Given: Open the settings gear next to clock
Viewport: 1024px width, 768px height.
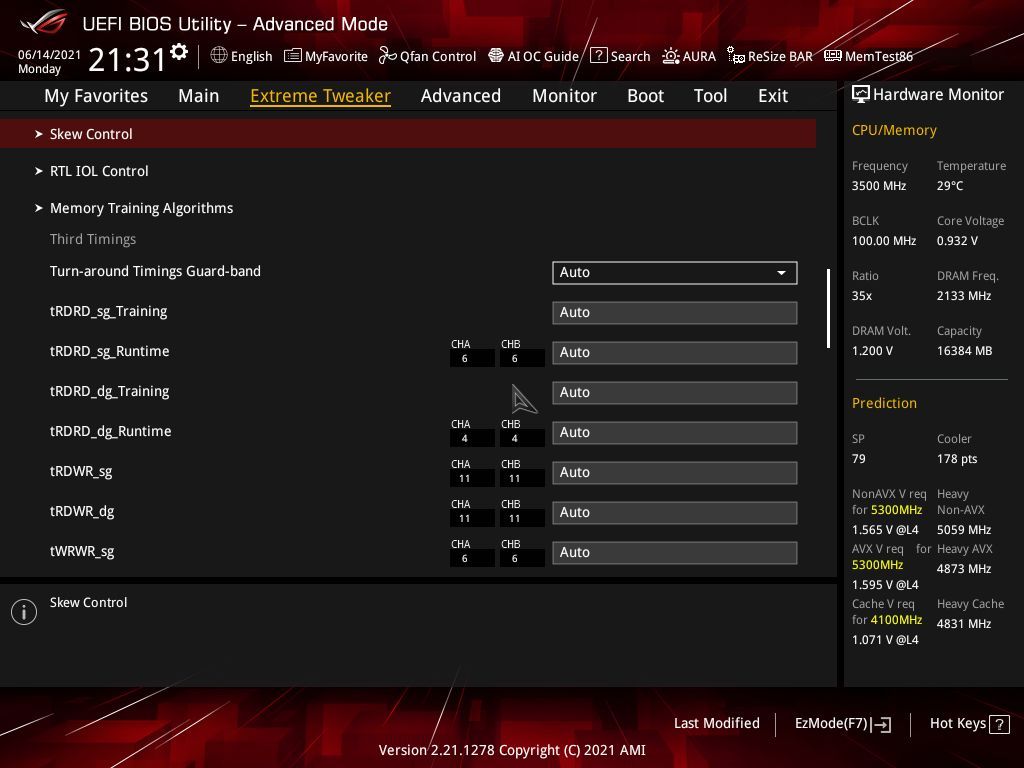Looking at the screenshot, I should click(x=178, y=52).
